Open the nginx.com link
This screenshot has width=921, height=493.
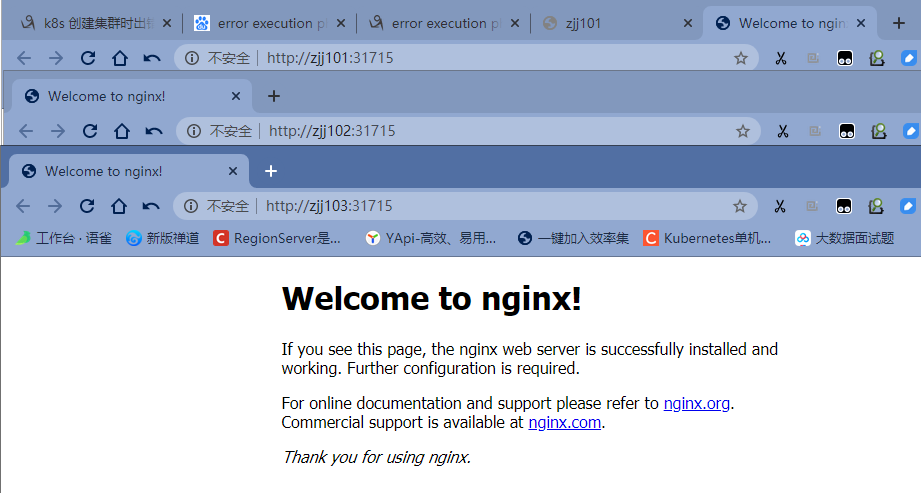(x=564, y=422)
